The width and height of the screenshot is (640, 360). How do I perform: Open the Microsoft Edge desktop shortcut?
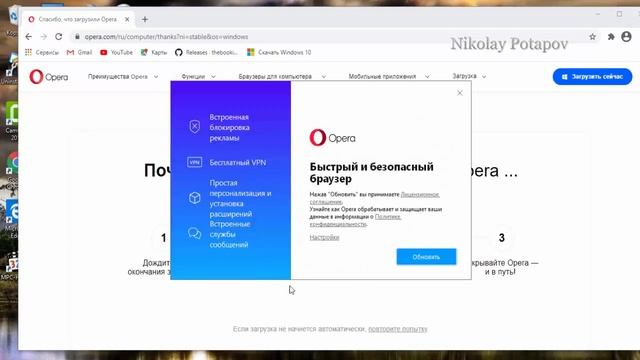click(x=12, y=212)
